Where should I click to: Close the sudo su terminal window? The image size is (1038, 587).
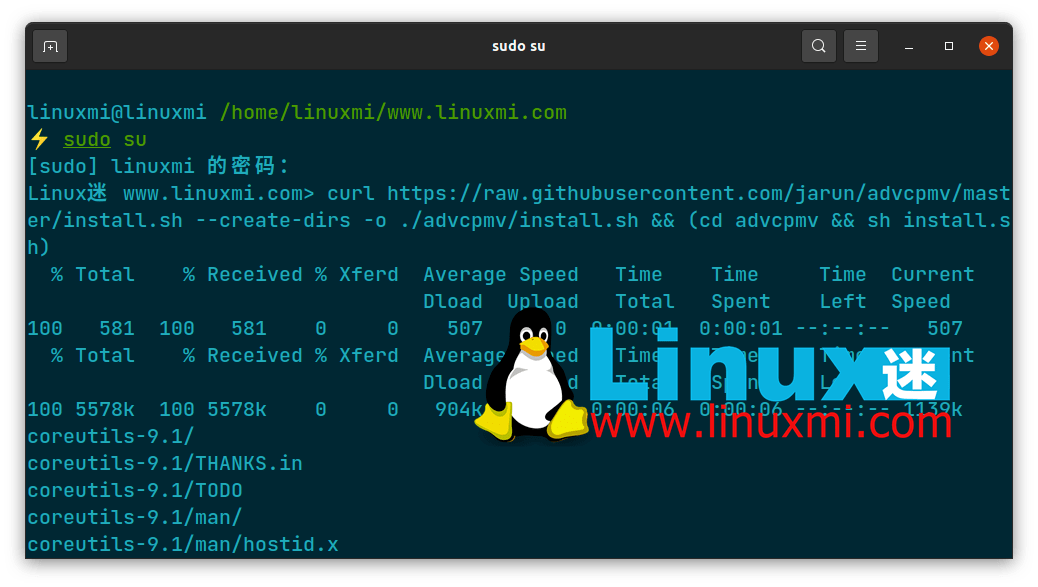coord(988,46)
